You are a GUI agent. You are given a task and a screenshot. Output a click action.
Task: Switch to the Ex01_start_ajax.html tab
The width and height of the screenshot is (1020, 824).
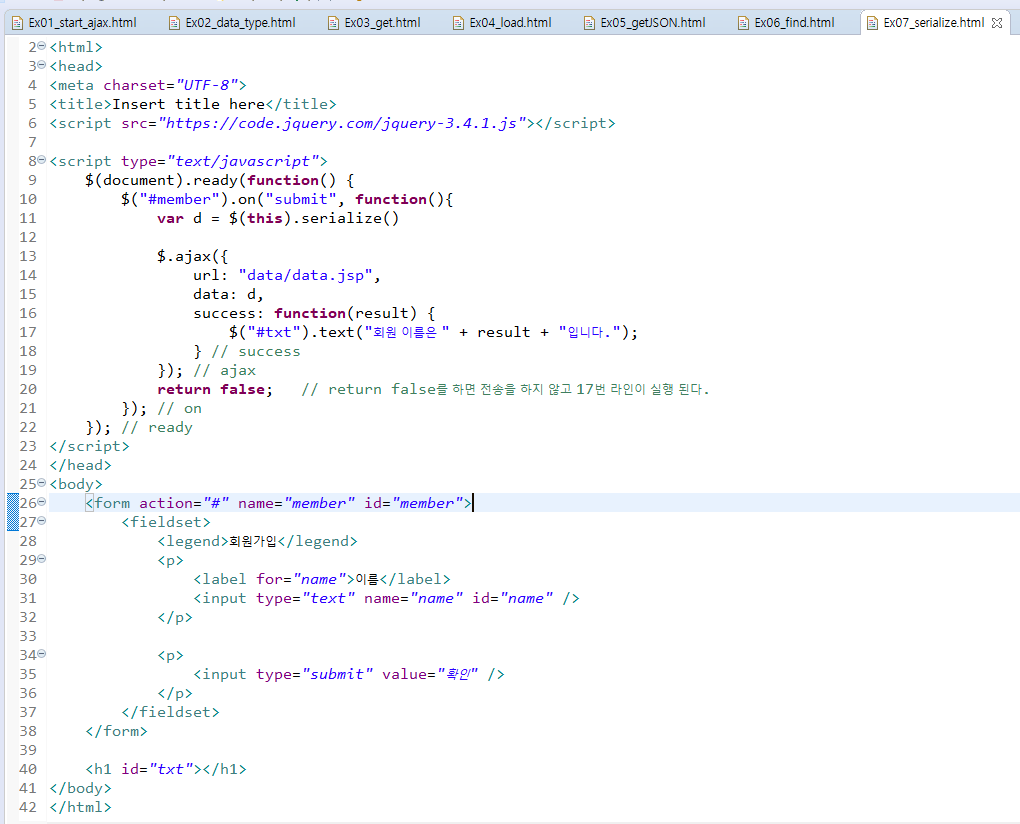pyautogui.click(x=75, y=23)
